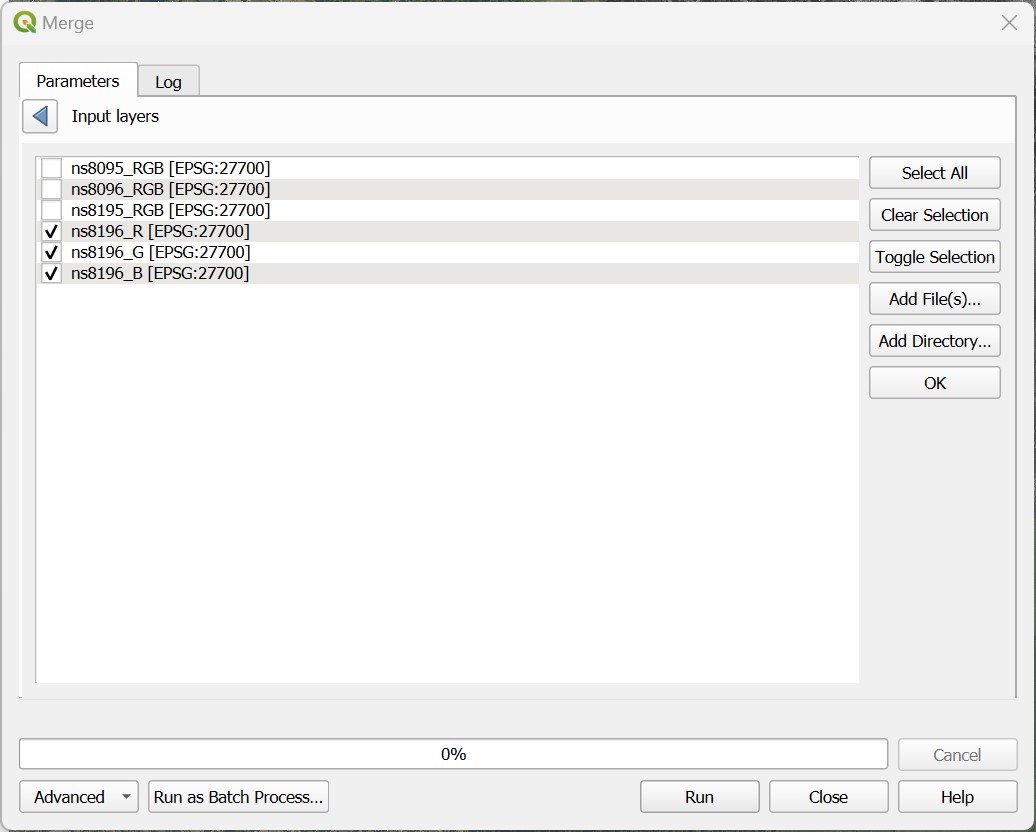The width and height of the screenshot is (1036, 832).
Task: Confirm layer selection with OK
Action: (x=934, y=383)
